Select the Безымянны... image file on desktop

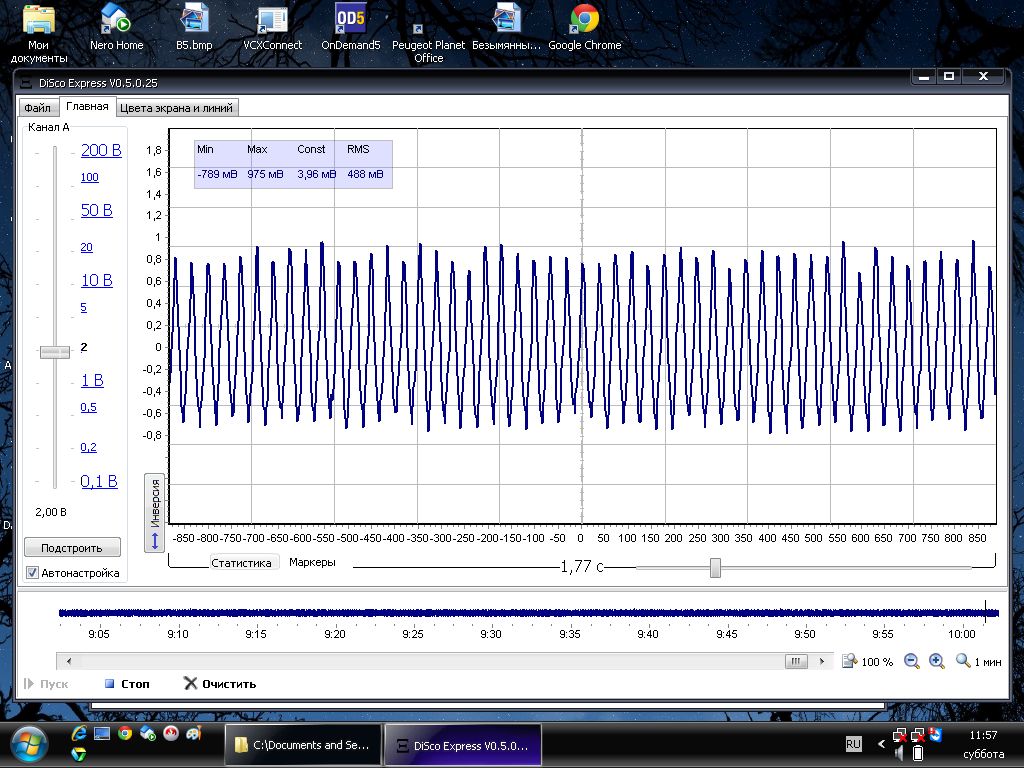[506, 27]
